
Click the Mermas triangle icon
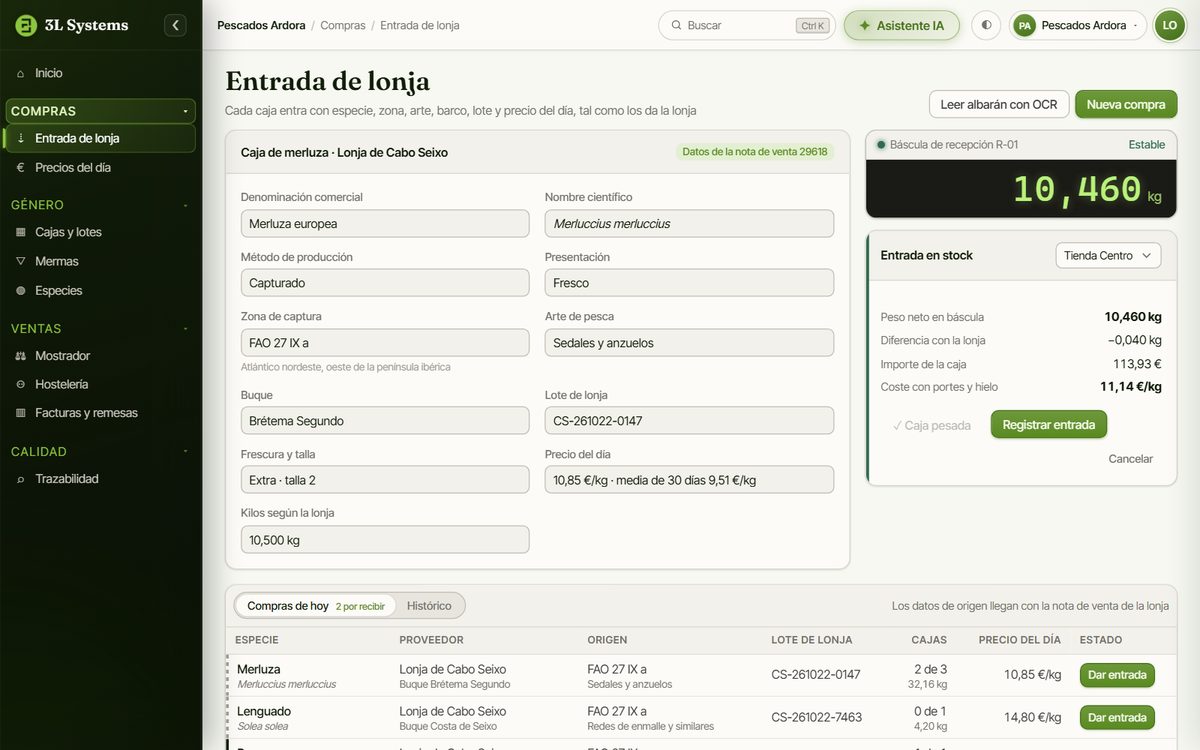[x=21, y=261]
